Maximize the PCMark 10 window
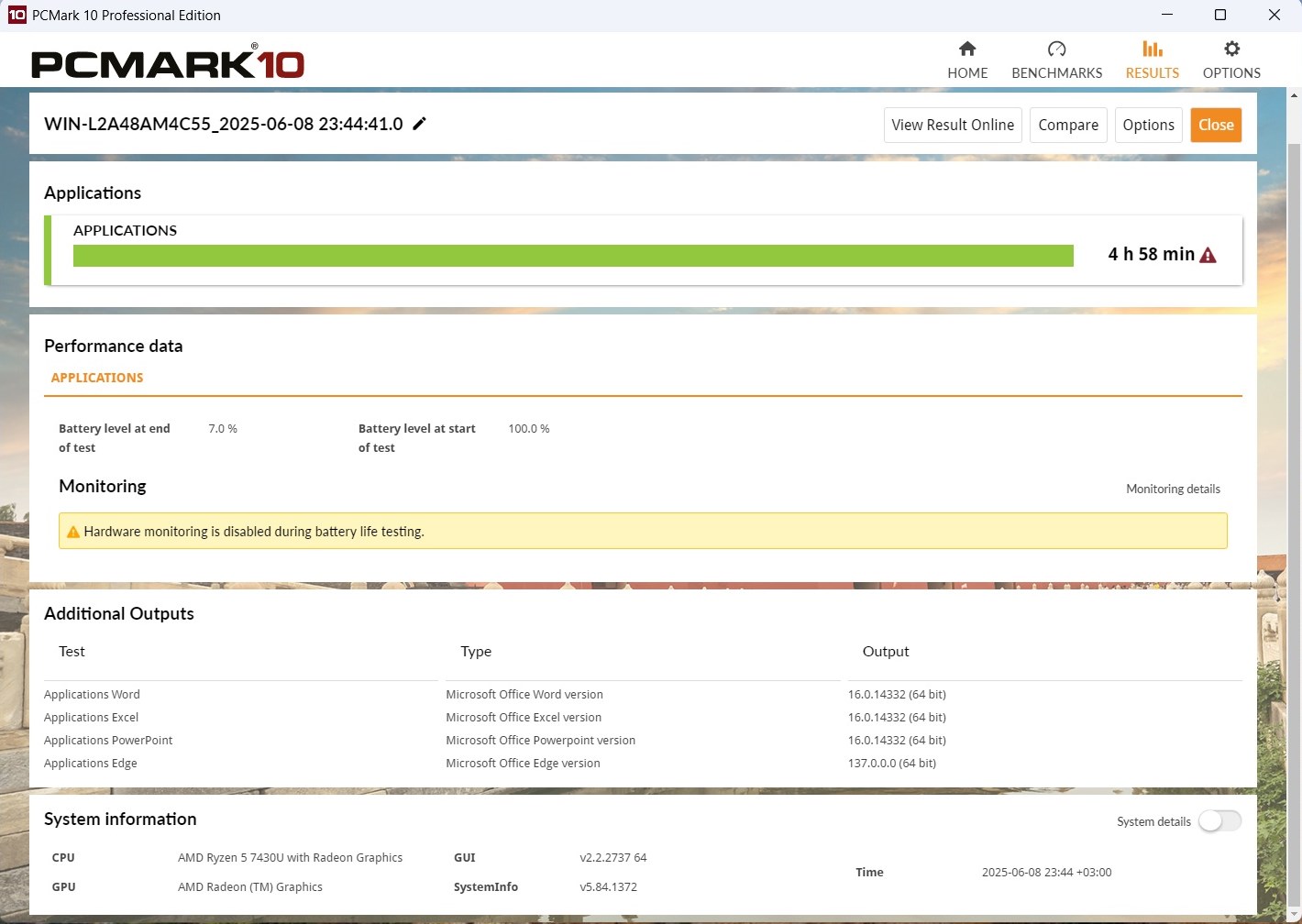The height and width of the screenshot is (924, 1302). point(1220,15)
